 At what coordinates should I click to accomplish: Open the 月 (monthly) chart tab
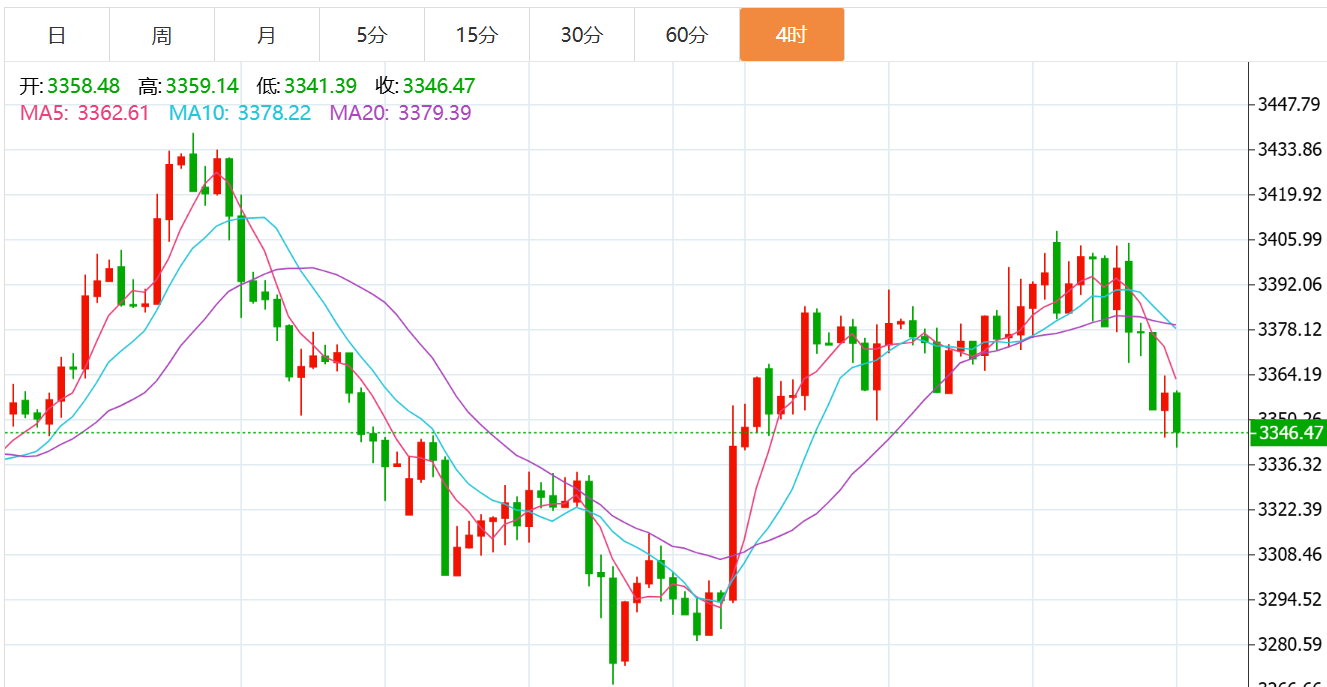[266, 35]
